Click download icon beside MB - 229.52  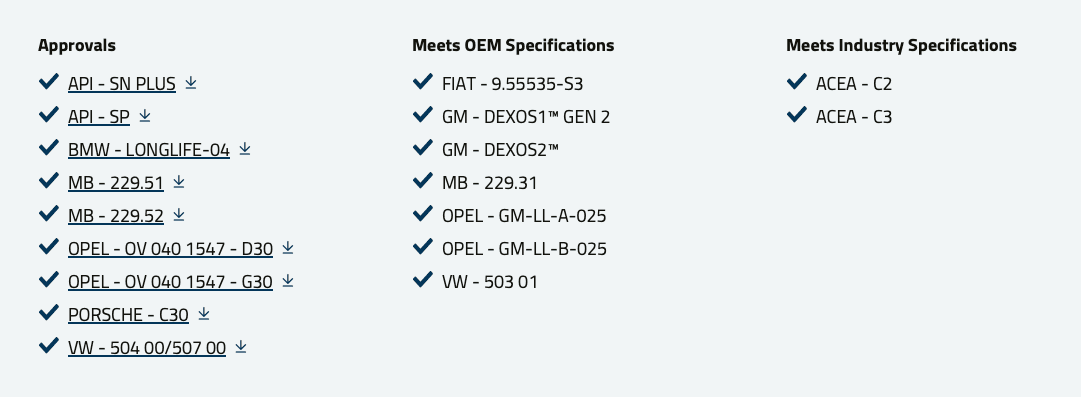pyautogui.click(x=179, y=215)
